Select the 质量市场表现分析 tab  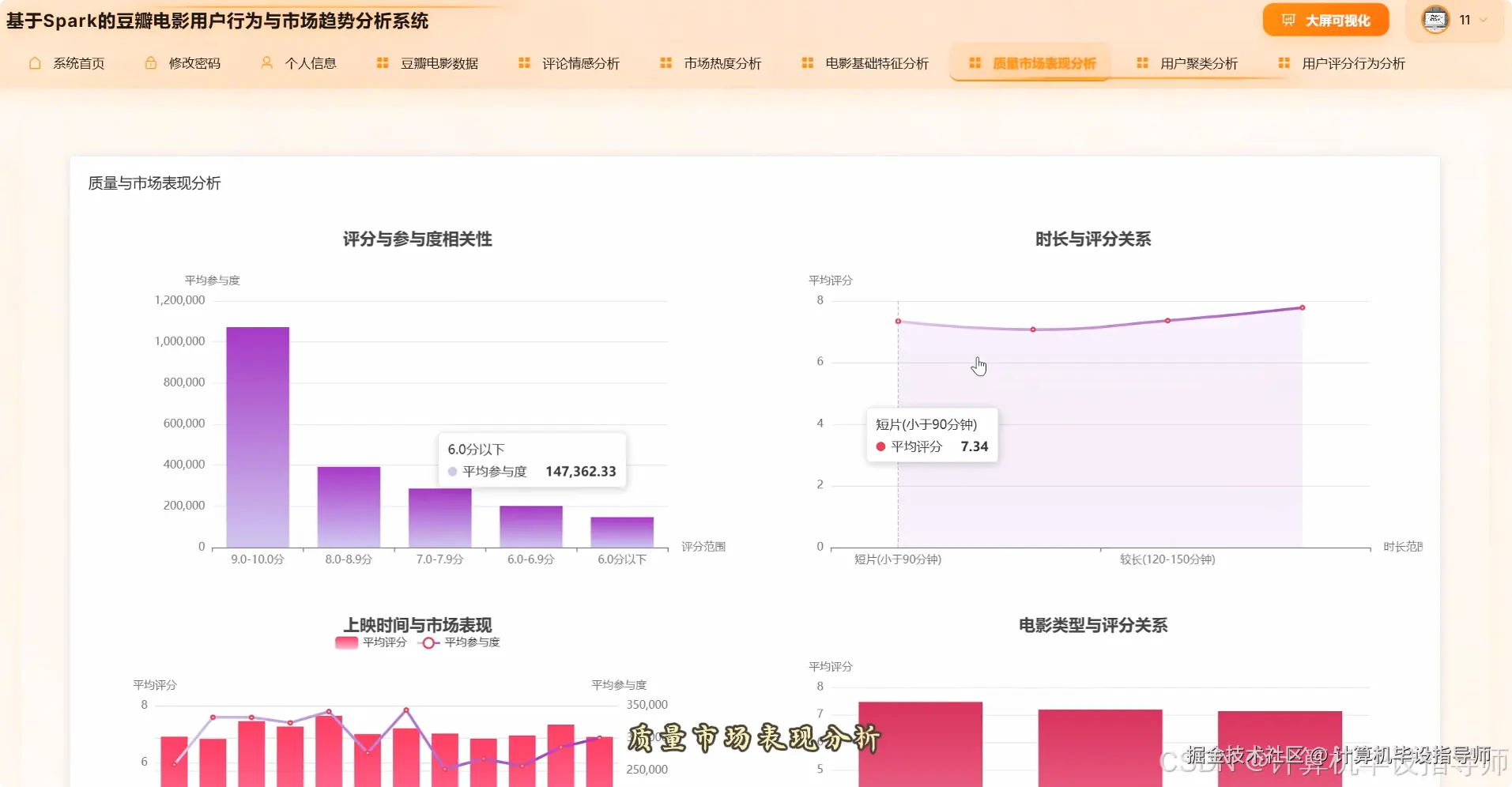pos(1031,63)
